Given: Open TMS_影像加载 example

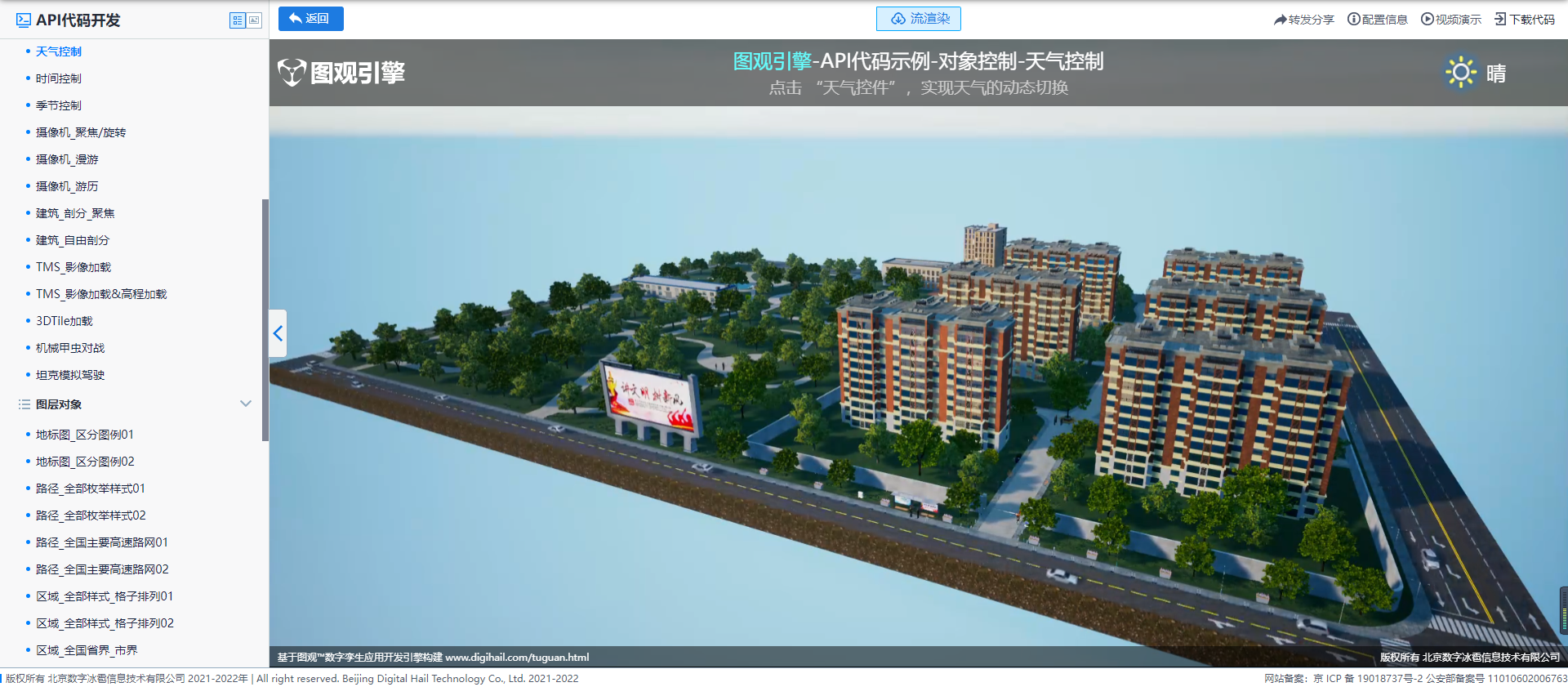Looking at the screenshot, I should pos(73,267).
